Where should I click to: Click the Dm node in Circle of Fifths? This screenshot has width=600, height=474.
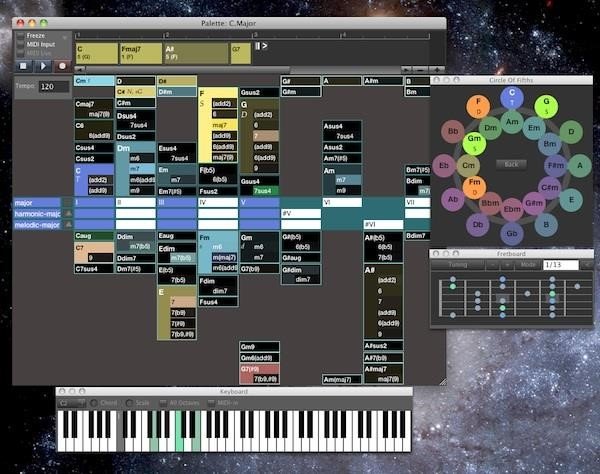click(x=490, y=128)
